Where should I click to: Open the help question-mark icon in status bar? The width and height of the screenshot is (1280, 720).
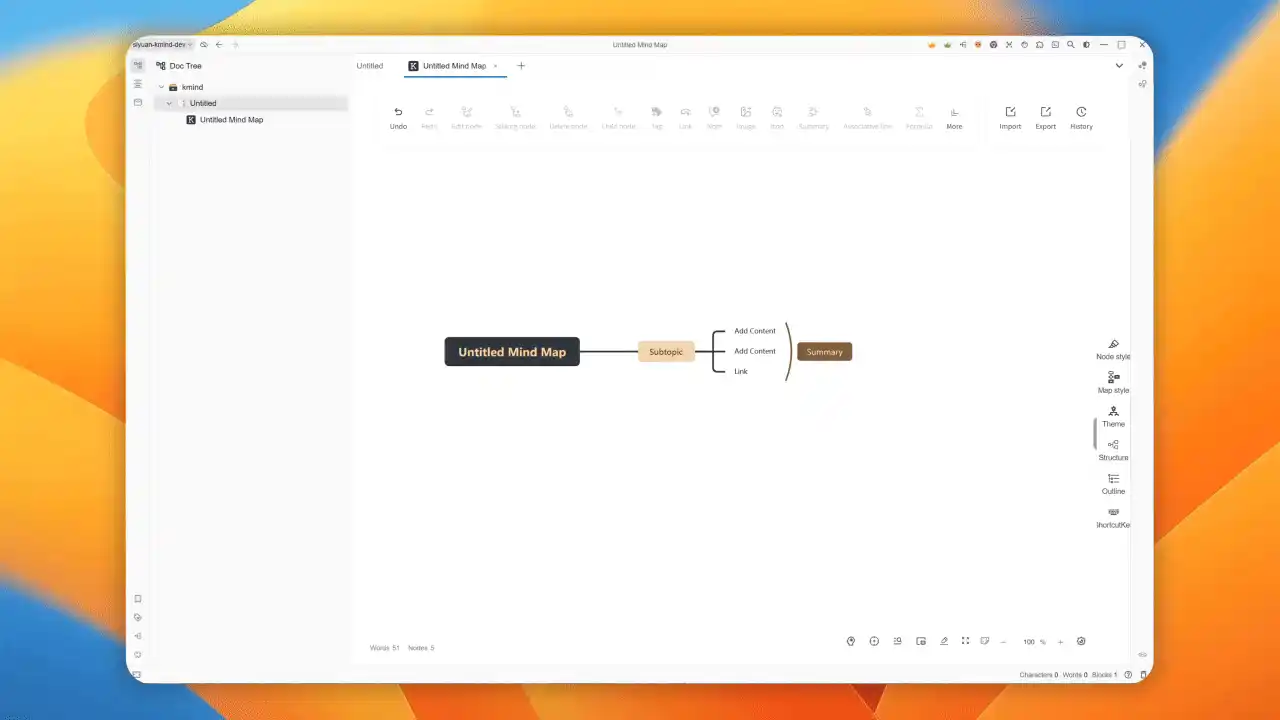[x=1128, y=675]
